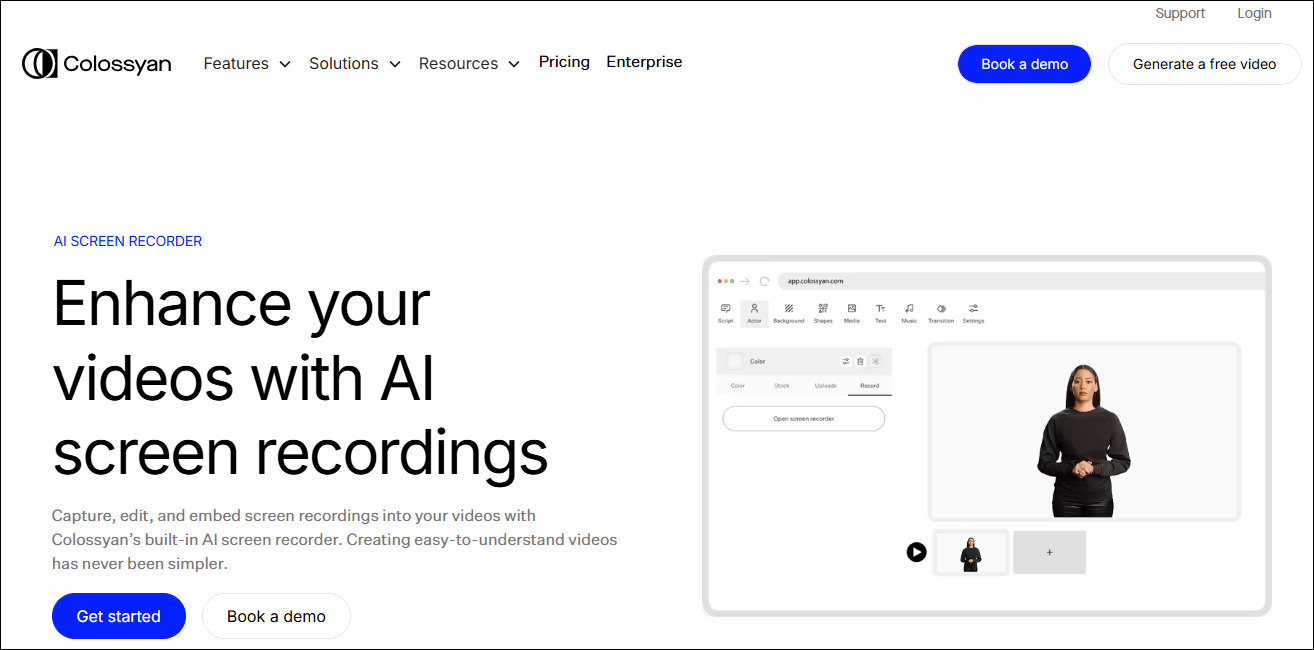
Task: Click the white Book a demo button below headline
Action: tap(276, 616)
